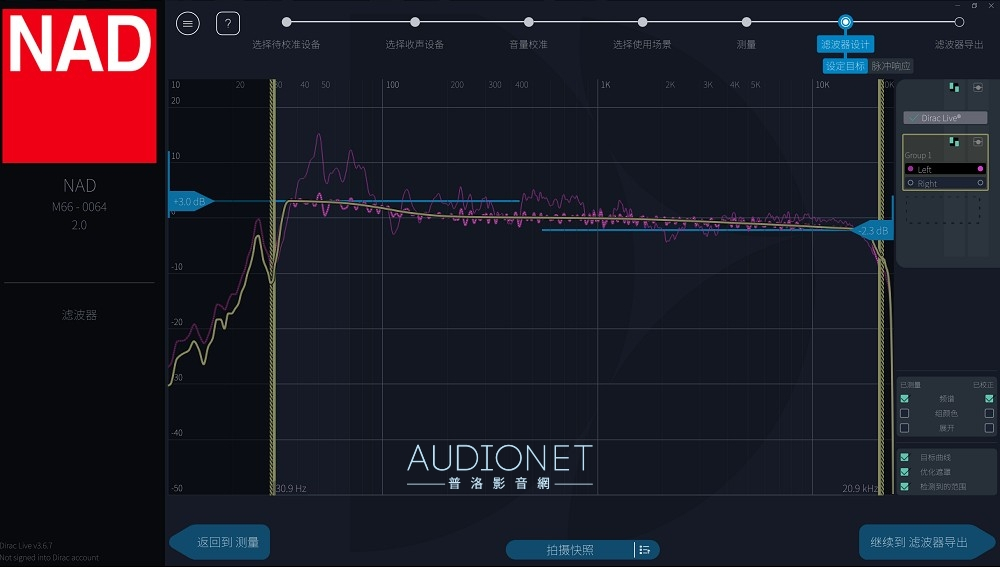Select Left channel row in Group 1
1000x567 pixels.
[x=945, y=169]
